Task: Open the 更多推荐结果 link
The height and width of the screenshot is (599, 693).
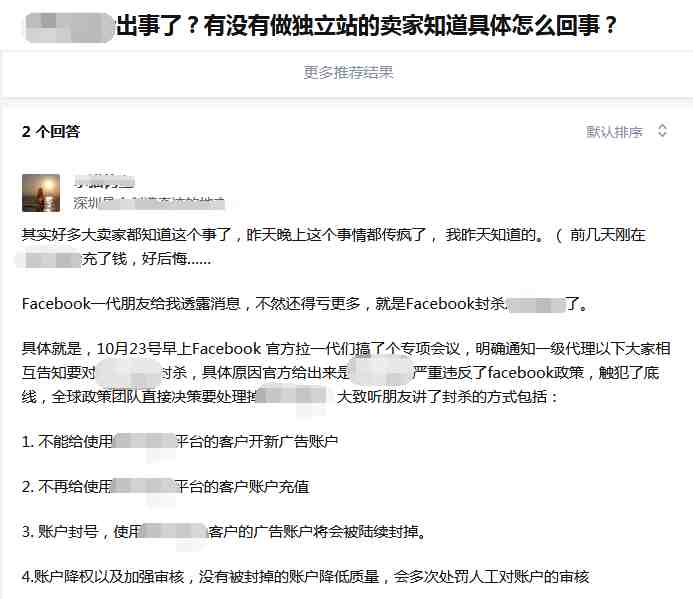Action: 348,72
